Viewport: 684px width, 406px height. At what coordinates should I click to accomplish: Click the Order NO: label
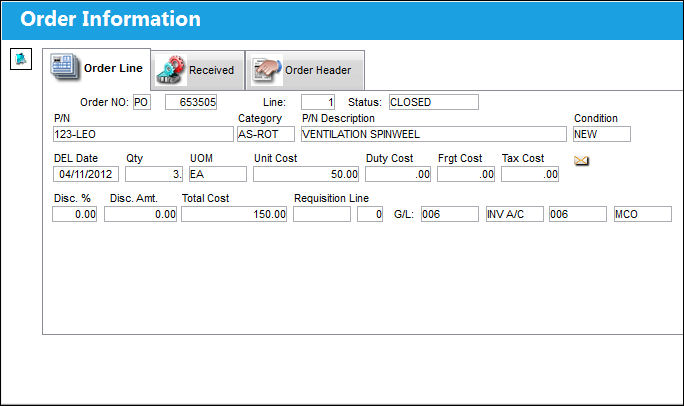point(104,102)
